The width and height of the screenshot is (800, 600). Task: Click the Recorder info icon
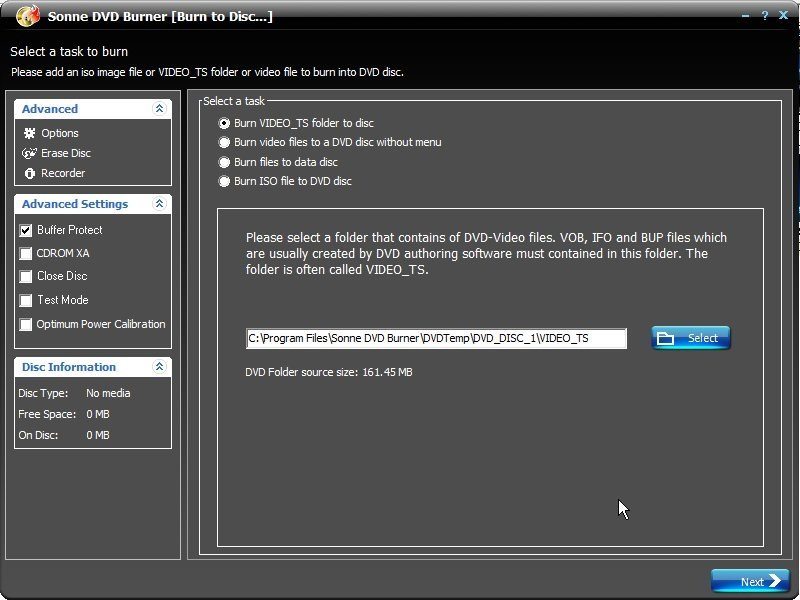[29, 173]
